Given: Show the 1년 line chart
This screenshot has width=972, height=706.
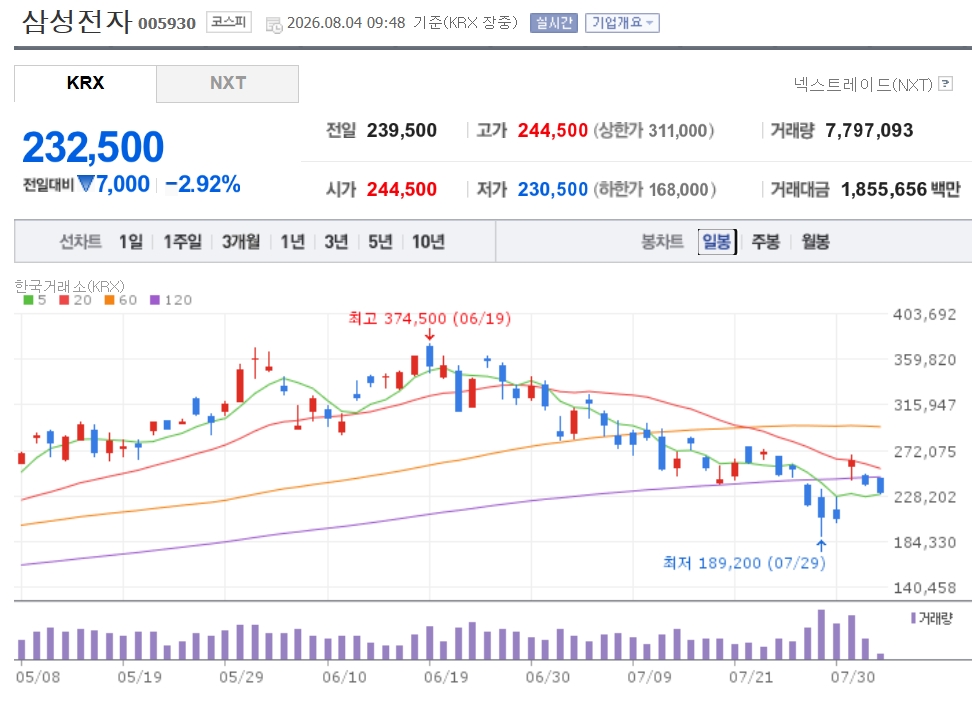Looking at the screenshot, I should click(x=293, y=241).
